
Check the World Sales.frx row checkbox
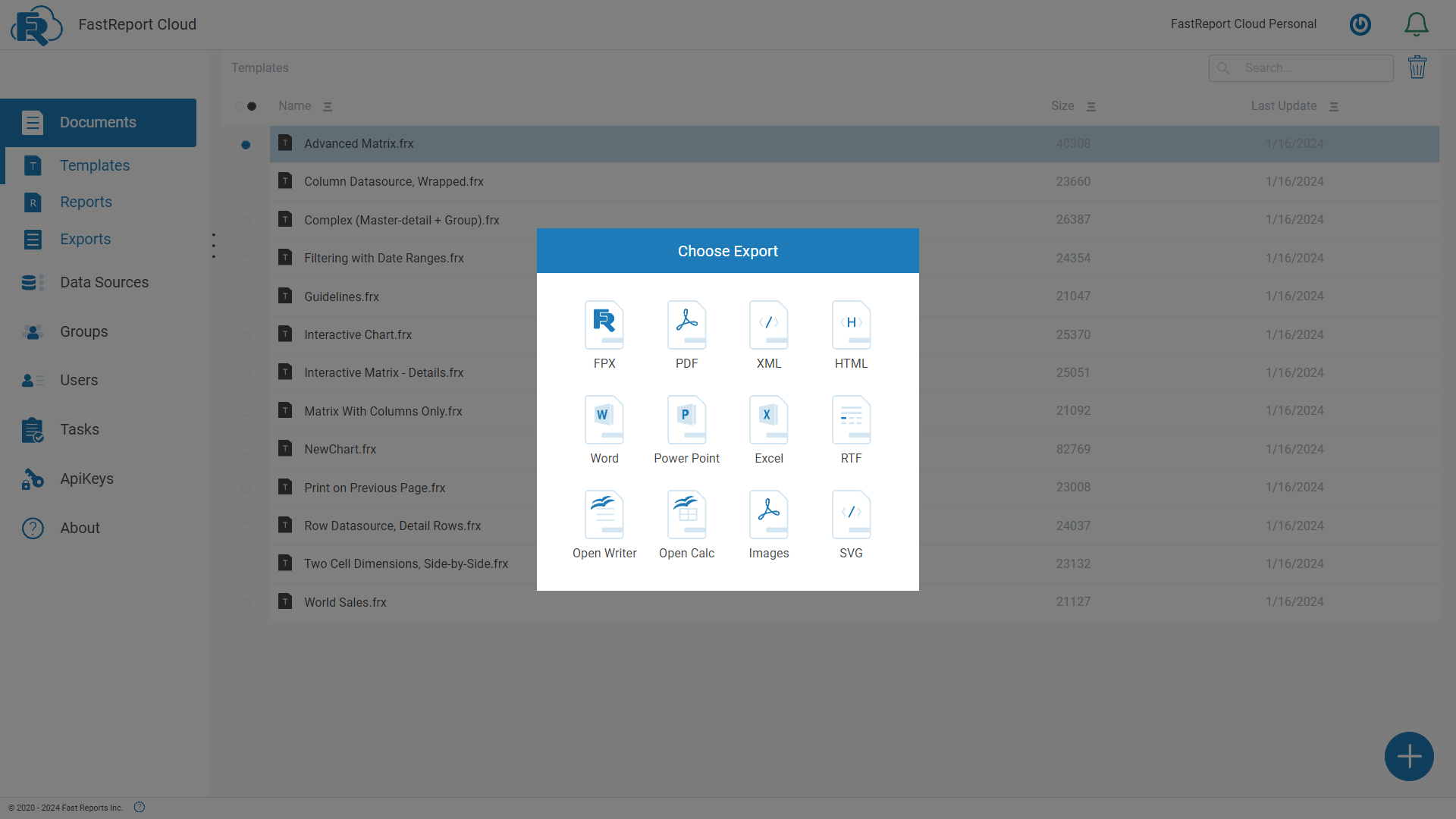[x=245, y=602]
